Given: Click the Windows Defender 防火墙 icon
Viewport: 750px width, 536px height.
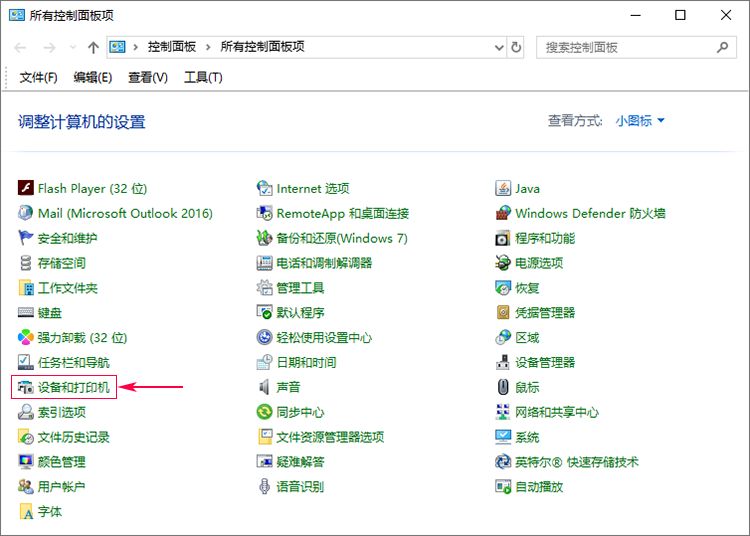Looking at the screenshot, I should [503, 213].
